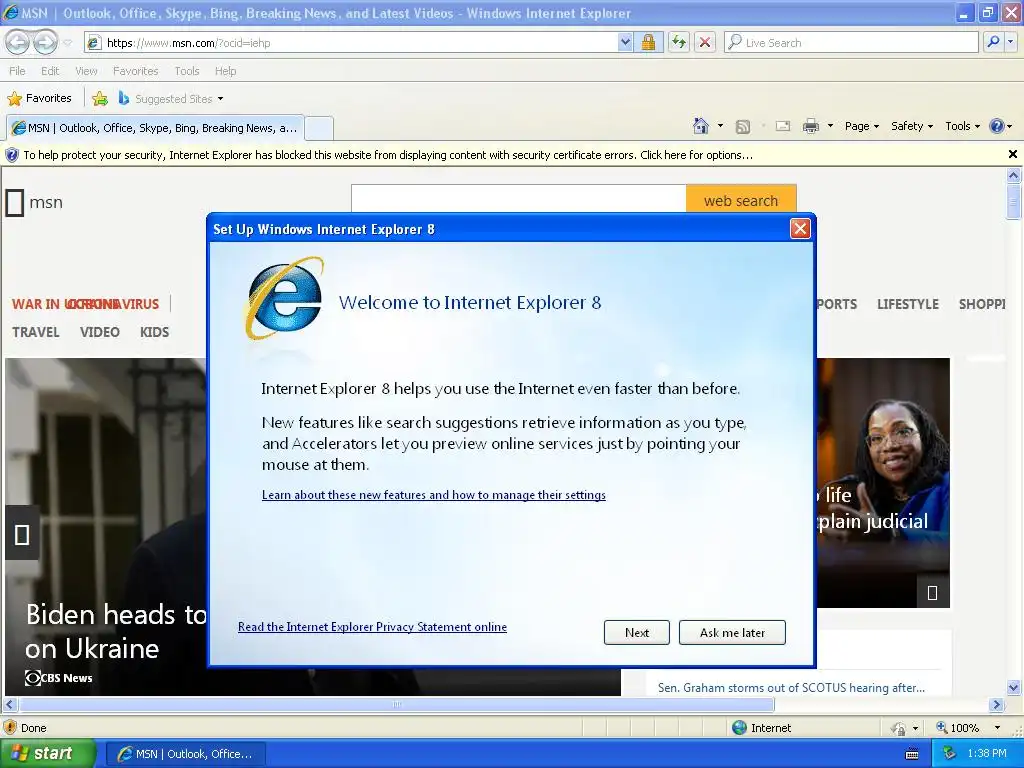1024x768 pixels.
Task: Open the Page command dropdown
Action: point(861,126)
